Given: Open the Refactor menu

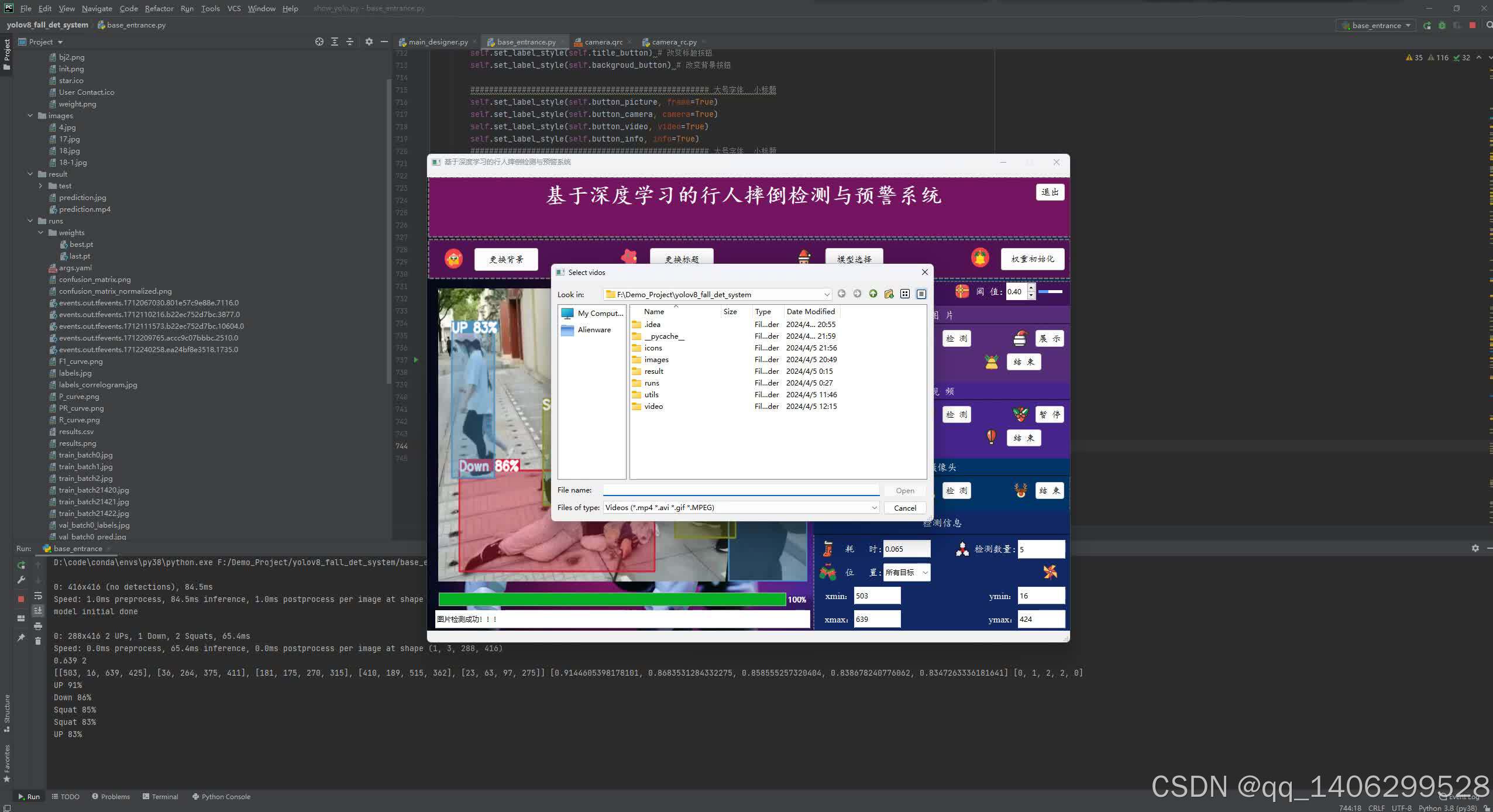Looking at the screenshot, I should tap(159, 8).
